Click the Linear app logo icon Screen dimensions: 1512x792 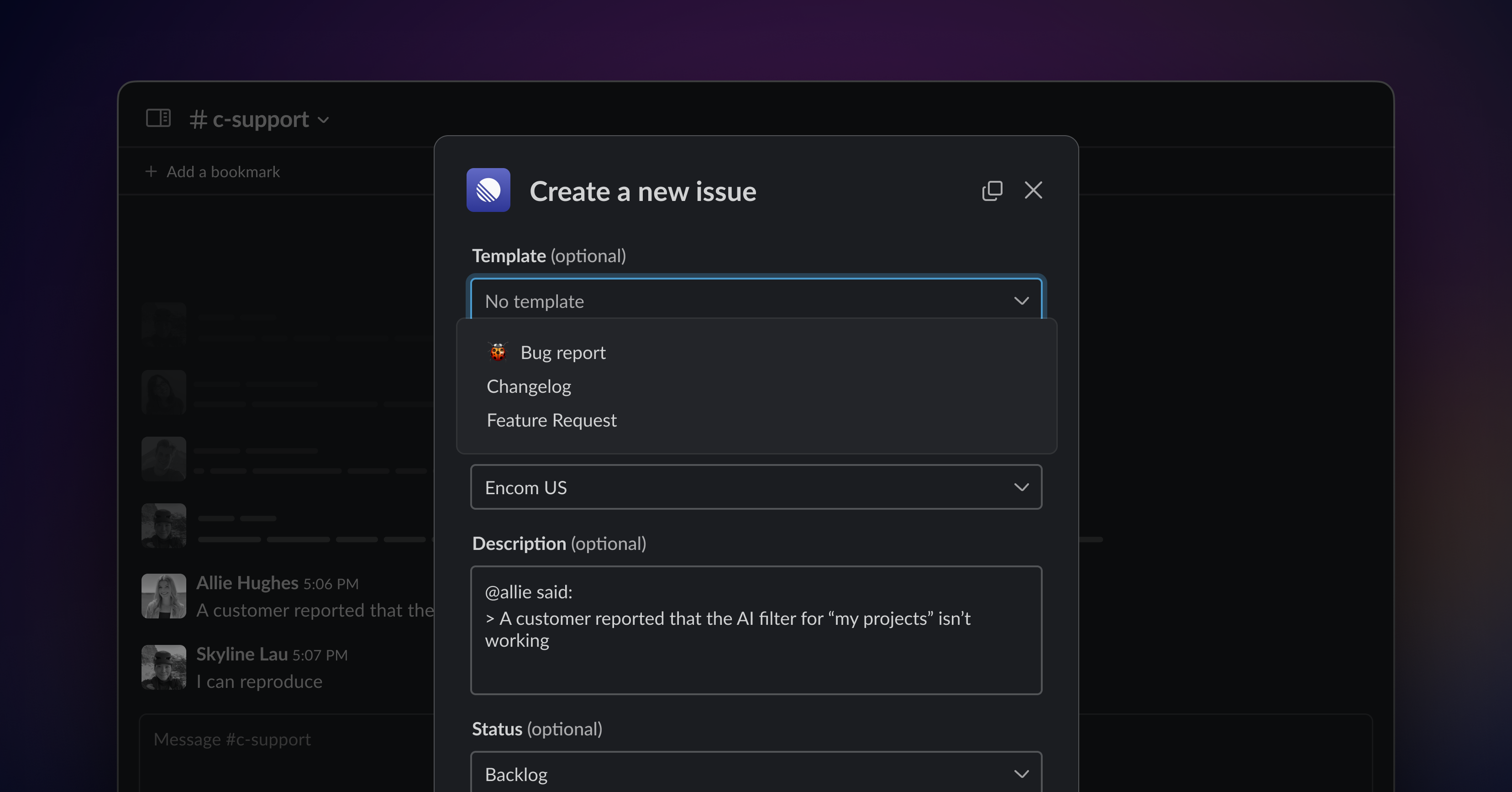point(488,190)
